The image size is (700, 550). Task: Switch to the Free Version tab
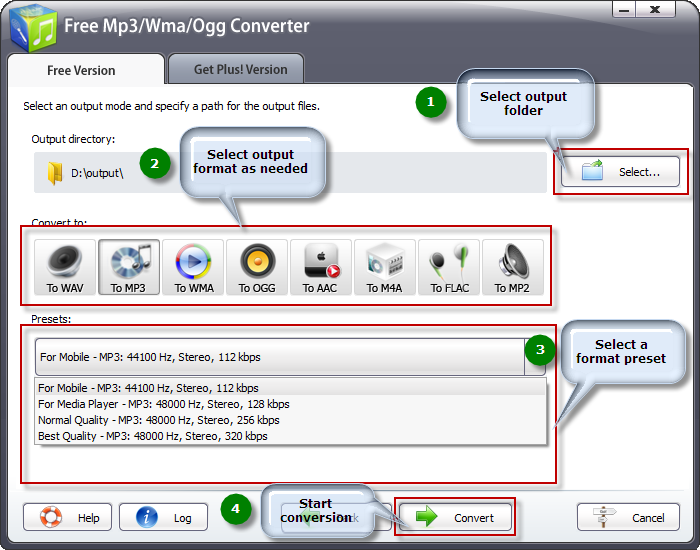(x=86, y=70)
